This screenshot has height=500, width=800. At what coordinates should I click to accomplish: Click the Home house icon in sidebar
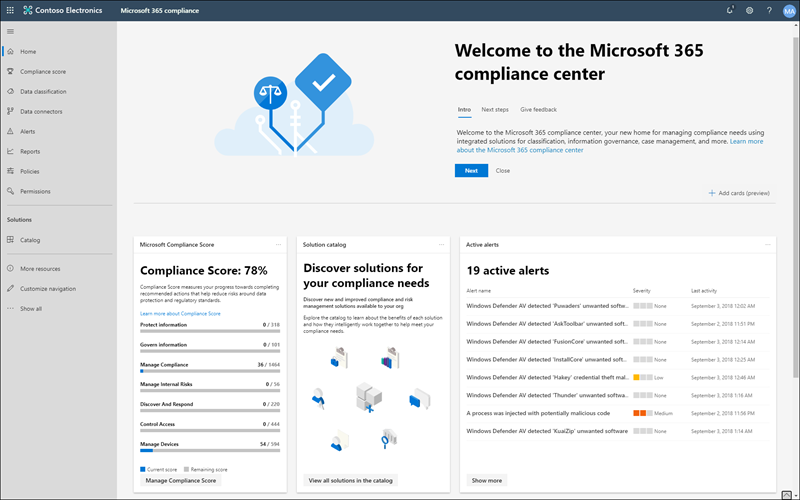[x=10, y=52]
